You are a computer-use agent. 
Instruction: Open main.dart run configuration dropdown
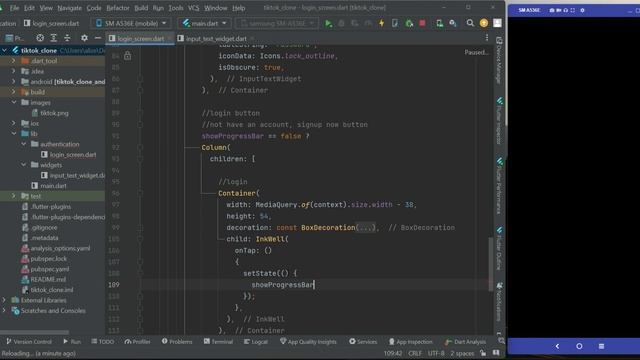point(204,23)
